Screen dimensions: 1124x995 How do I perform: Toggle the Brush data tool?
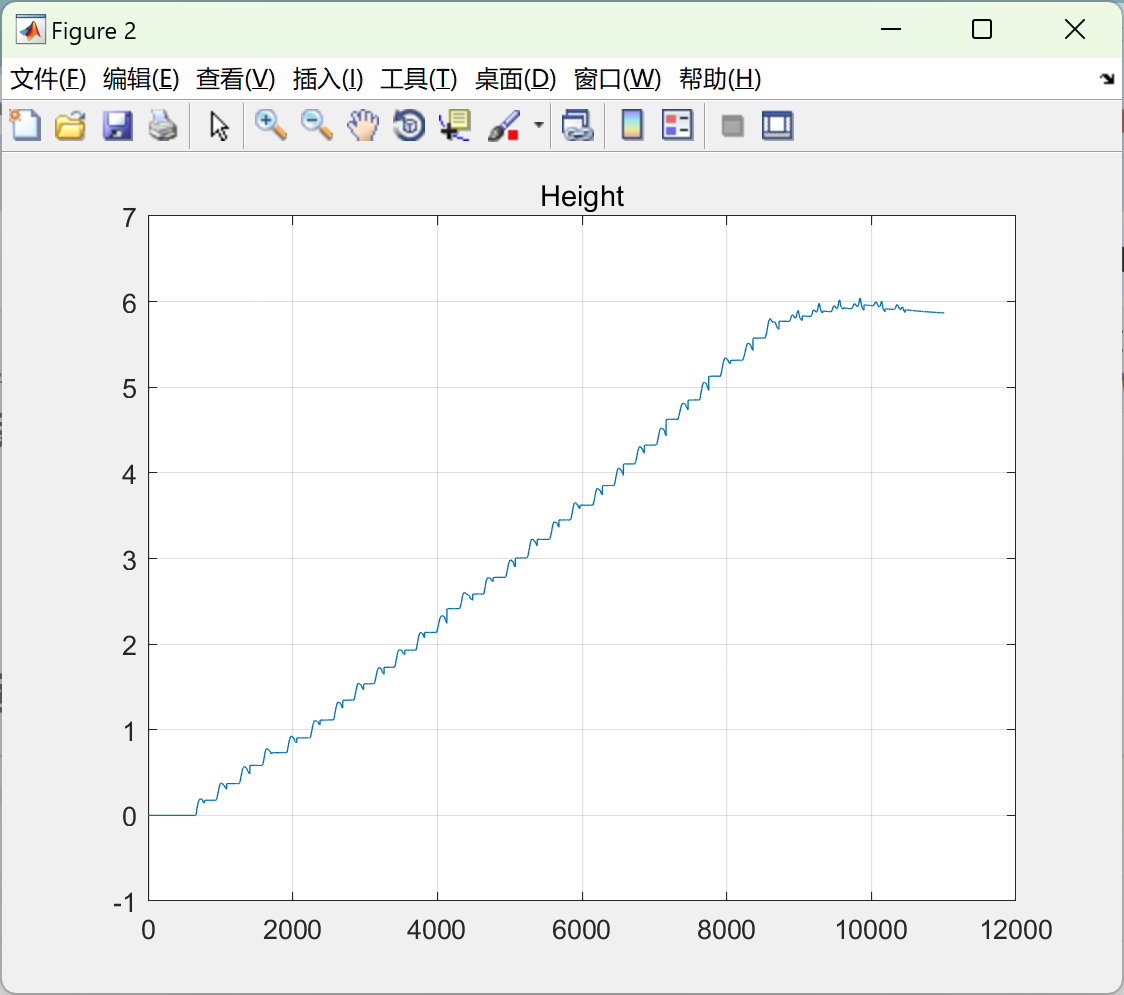pyautogui.click(x=504, y=125)
